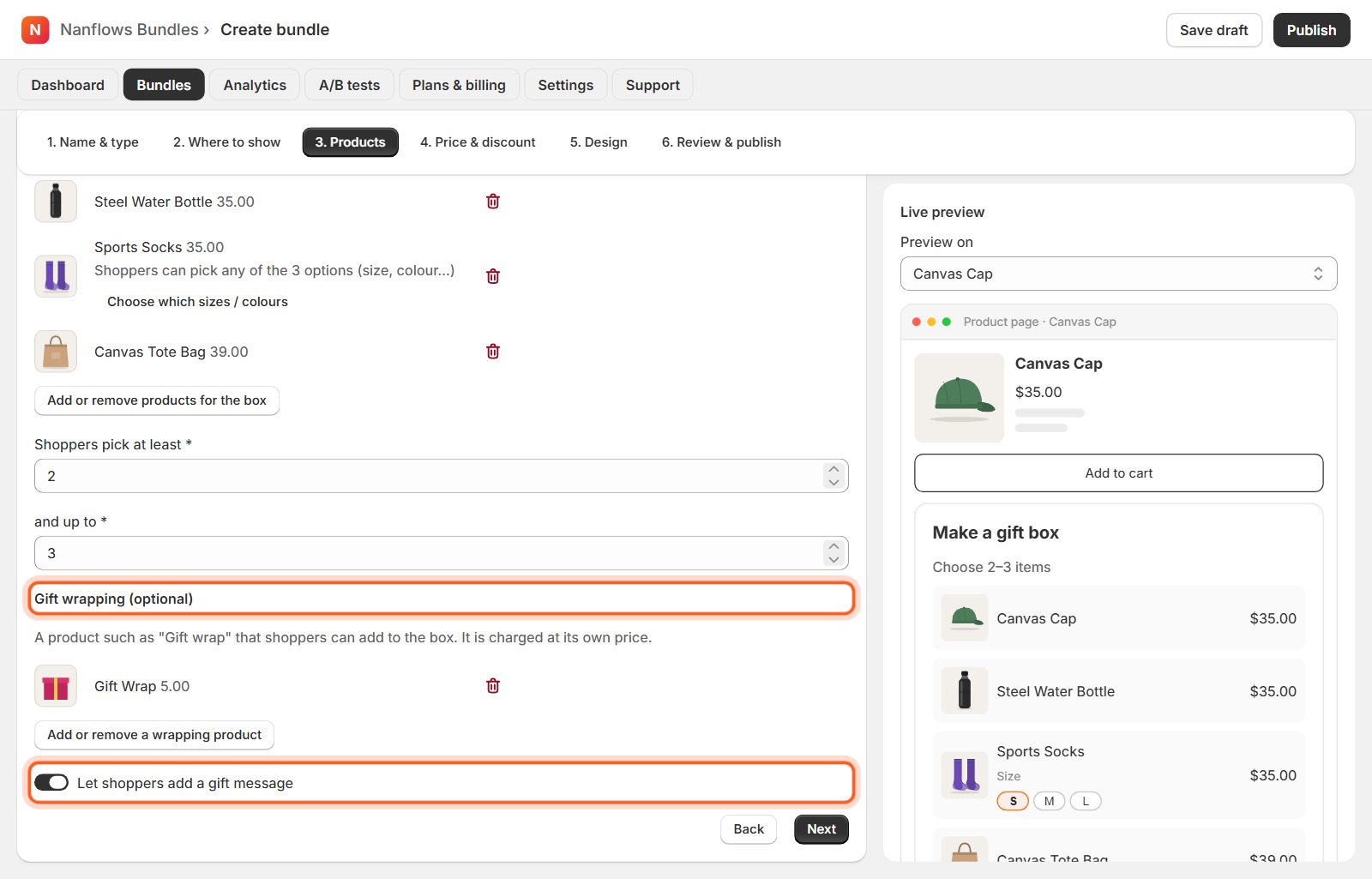Increase the and up to value
1372x879 pixels.
pyautogui.click(x=833, y=546)
